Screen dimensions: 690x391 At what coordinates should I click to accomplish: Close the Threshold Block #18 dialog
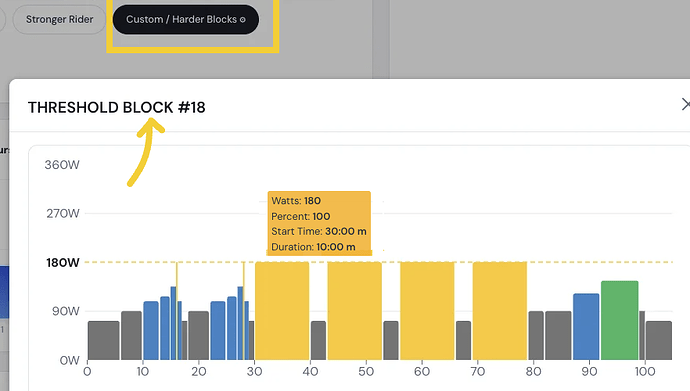pos(685,104)
